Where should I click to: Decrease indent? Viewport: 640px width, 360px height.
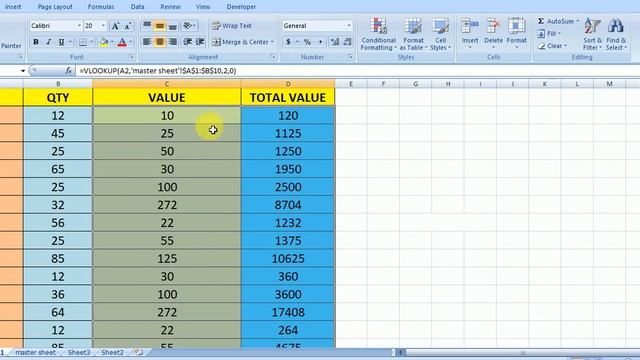click(187, 42)
